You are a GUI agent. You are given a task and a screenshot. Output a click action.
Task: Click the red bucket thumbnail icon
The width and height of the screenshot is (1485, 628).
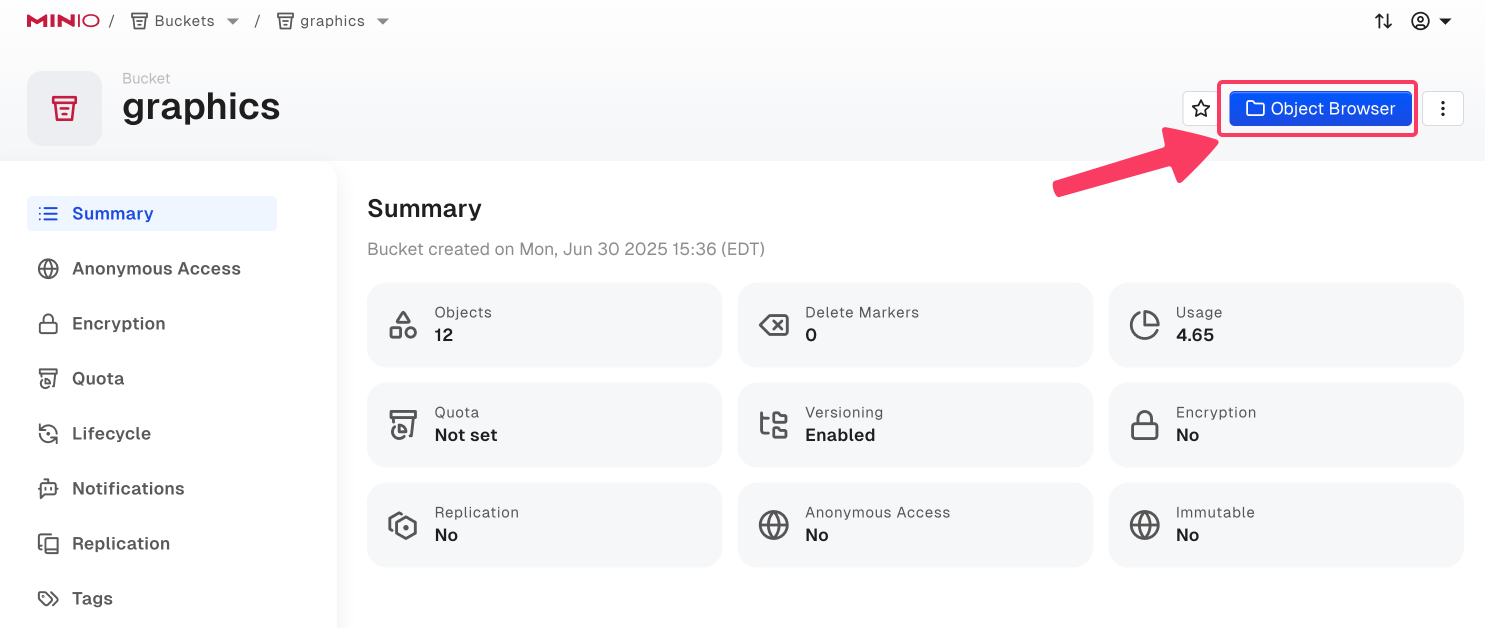(64, 109)
